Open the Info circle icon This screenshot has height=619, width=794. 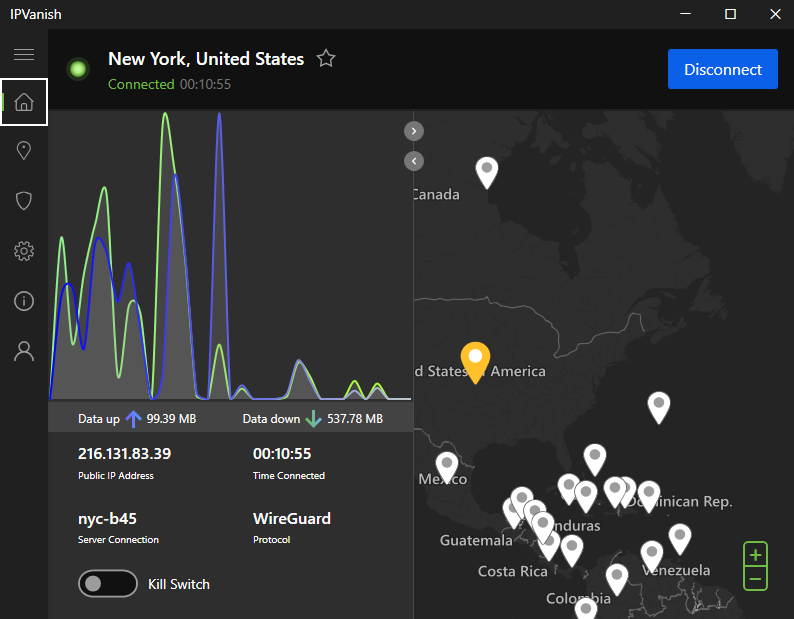click(24, 301)
